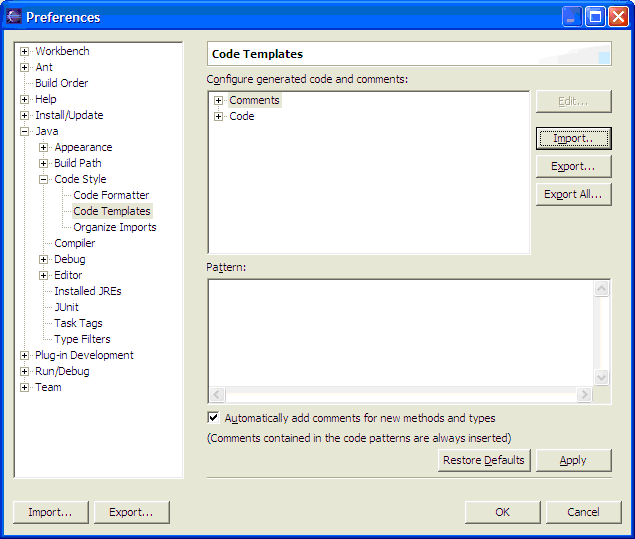Click the Apply button
This screenshot has width=635, height=539.
573,460
